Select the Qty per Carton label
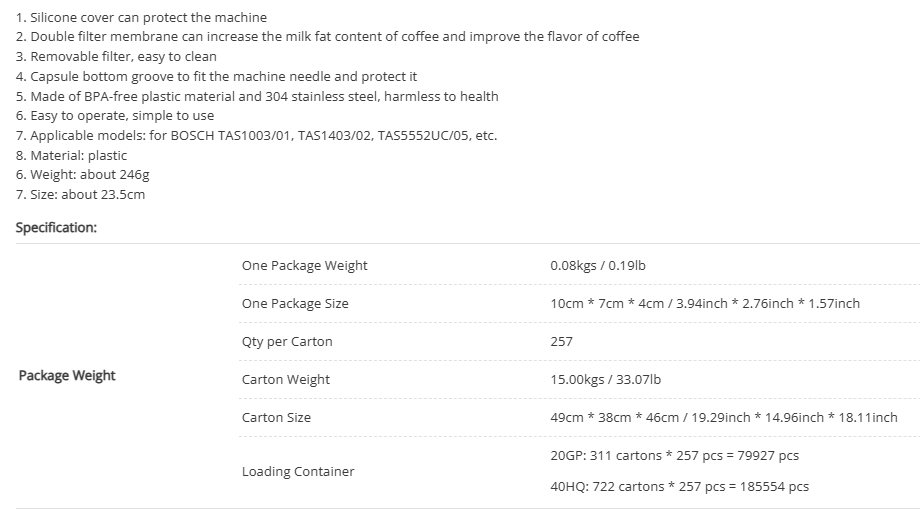The image size is (920, 525). point(287,342)
